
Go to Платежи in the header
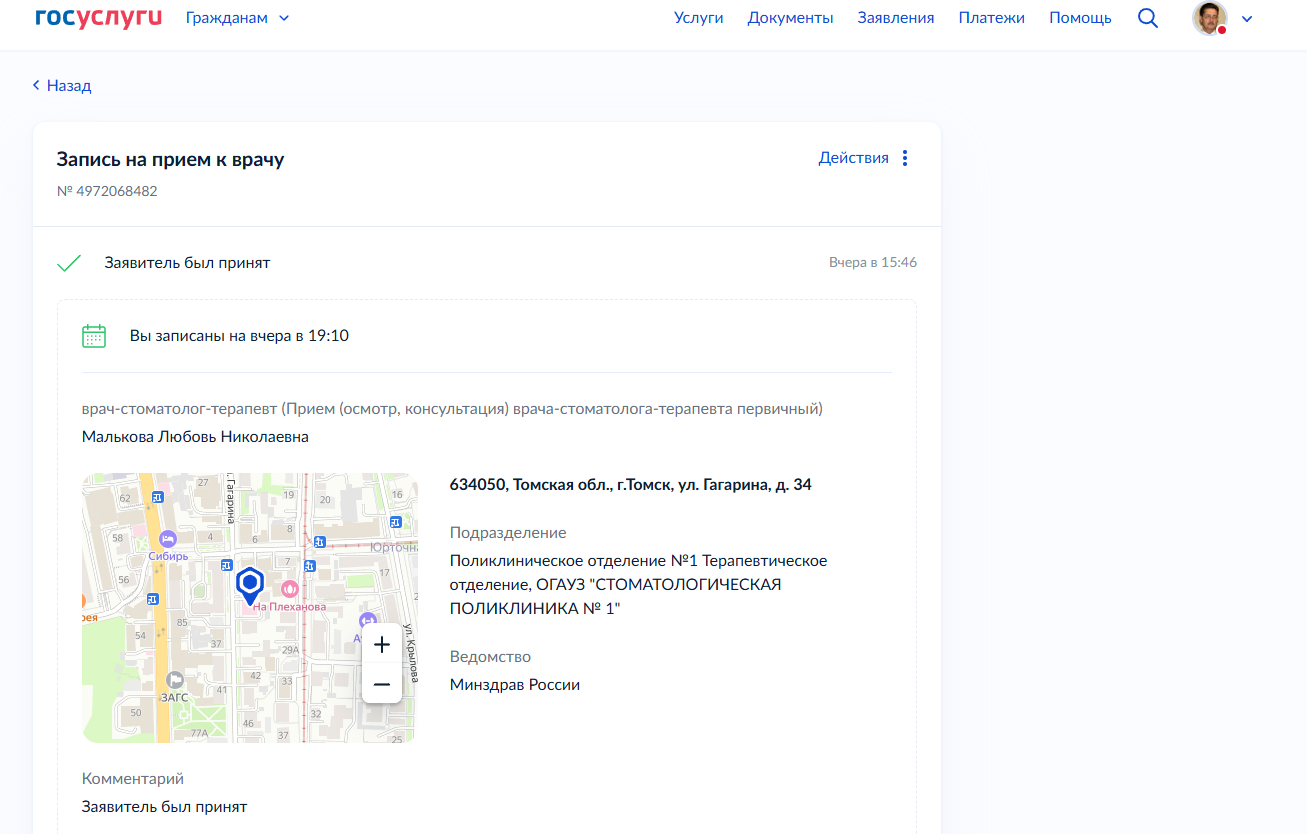(992, 18)
